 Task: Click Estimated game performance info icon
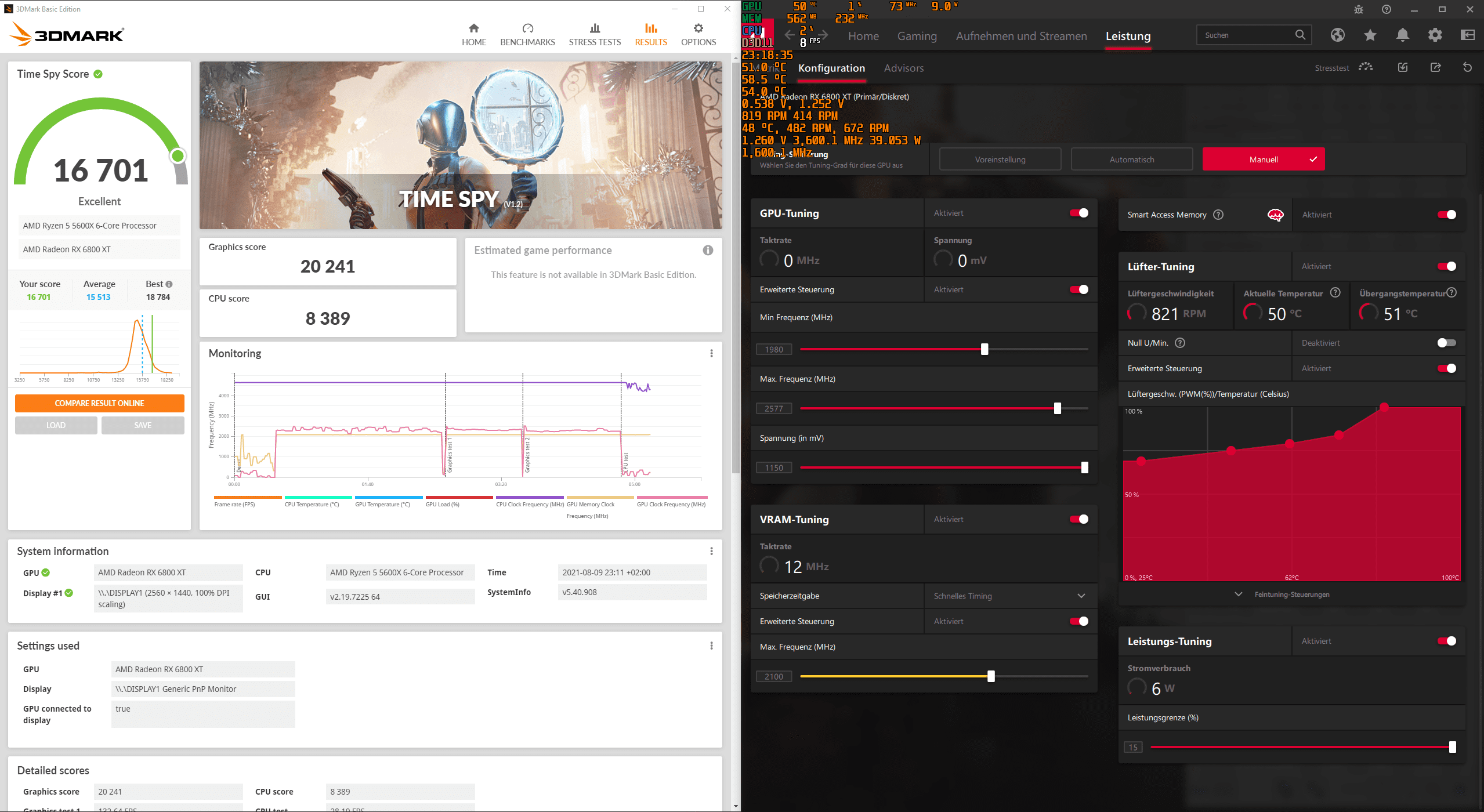click(x=708, y=251)
